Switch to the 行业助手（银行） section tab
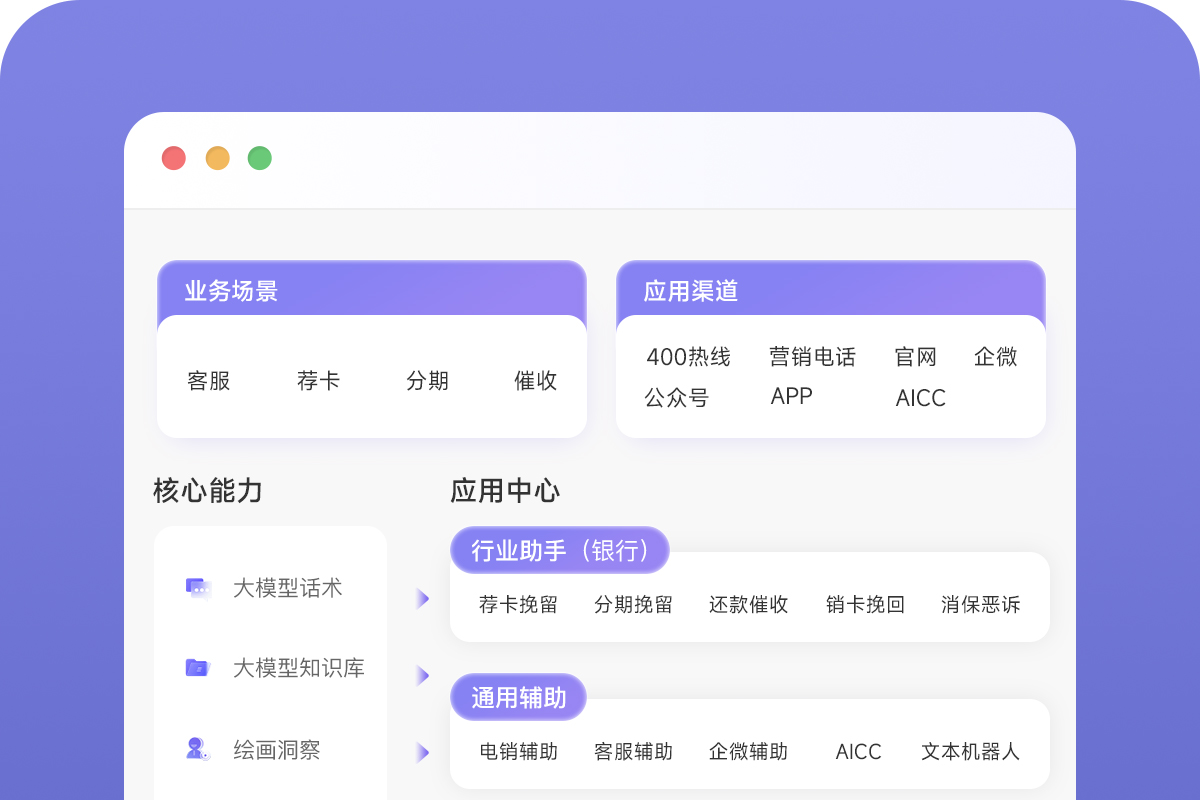1200x800 pixels. 559,549
